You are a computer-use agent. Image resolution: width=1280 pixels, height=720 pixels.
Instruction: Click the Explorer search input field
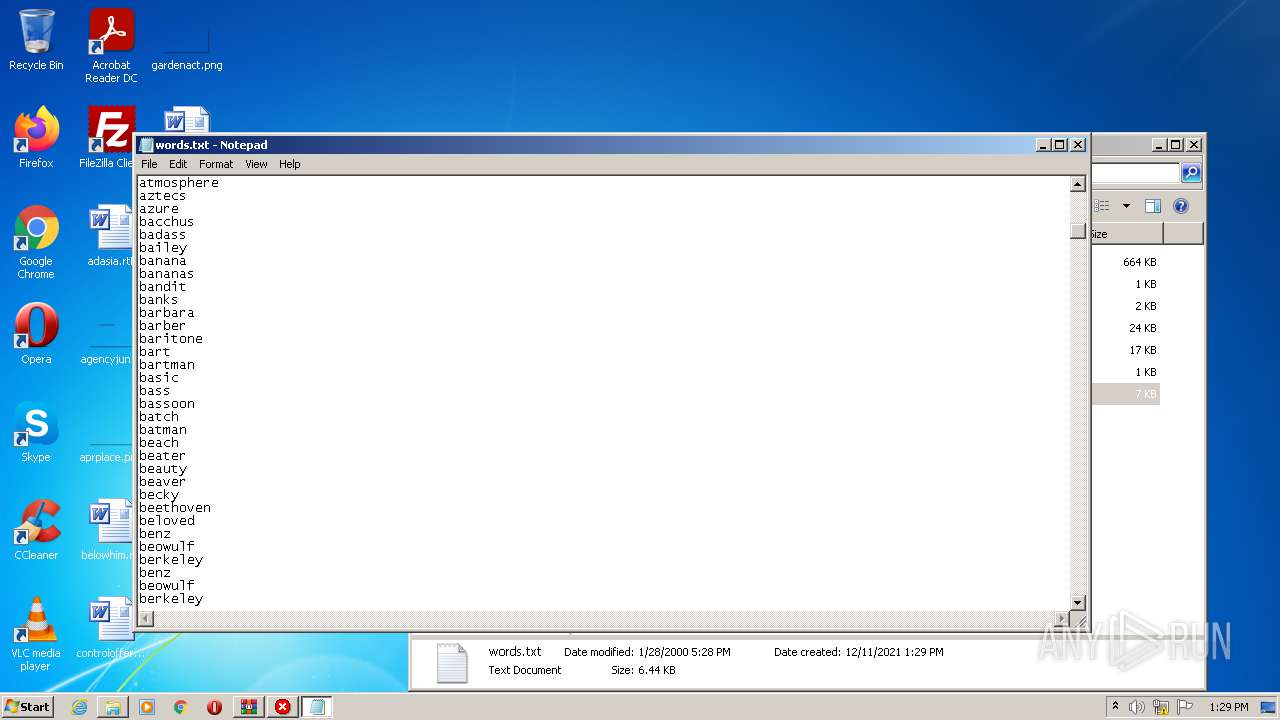1136,173
